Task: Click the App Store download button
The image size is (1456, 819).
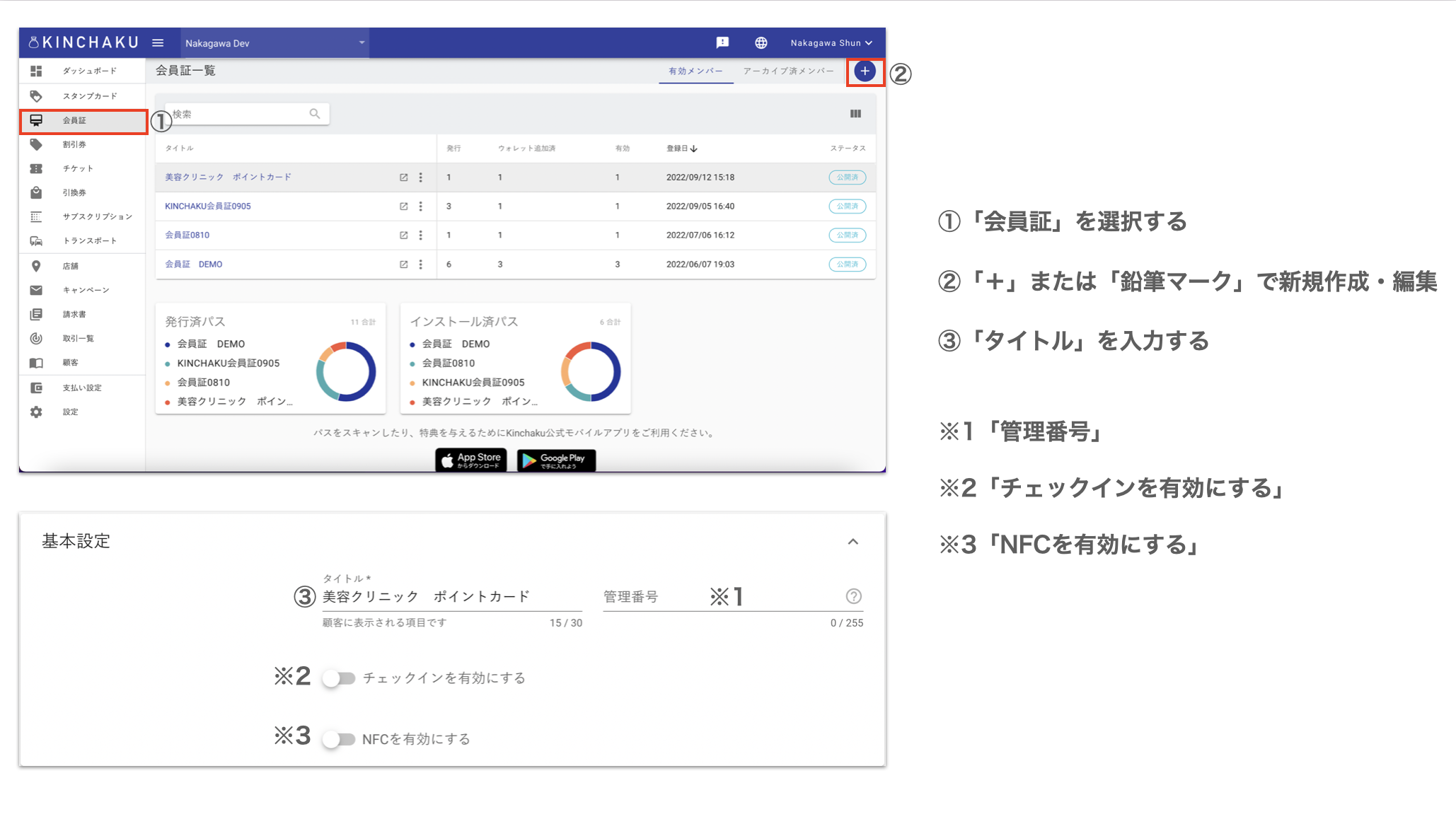Action: (470, 460)
